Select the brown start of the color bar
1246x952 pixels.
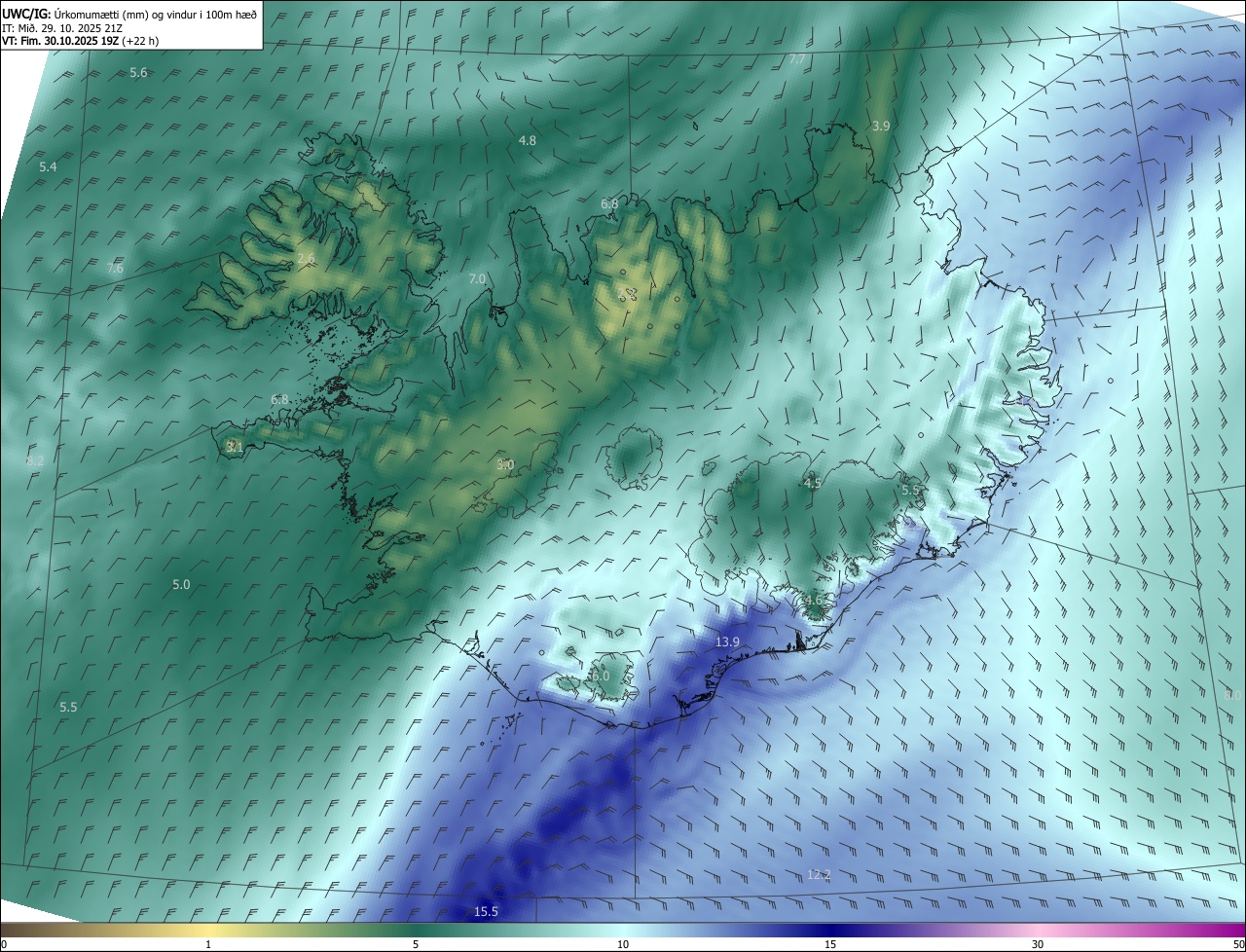[19, 930]
